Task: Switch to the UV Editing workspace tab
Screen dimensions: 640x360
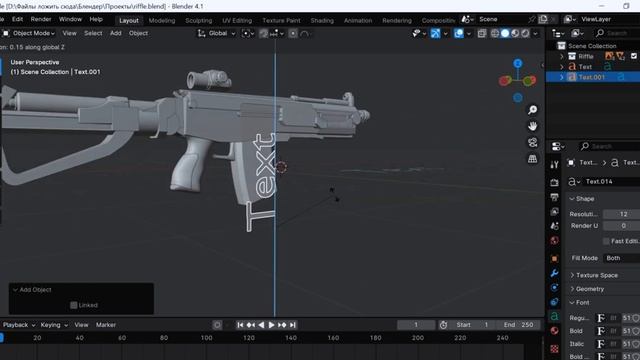Action: point(237,20)
